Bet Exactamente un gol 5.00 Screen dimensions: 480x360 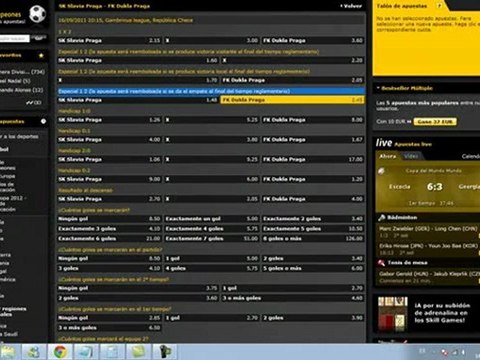[212, 219]
